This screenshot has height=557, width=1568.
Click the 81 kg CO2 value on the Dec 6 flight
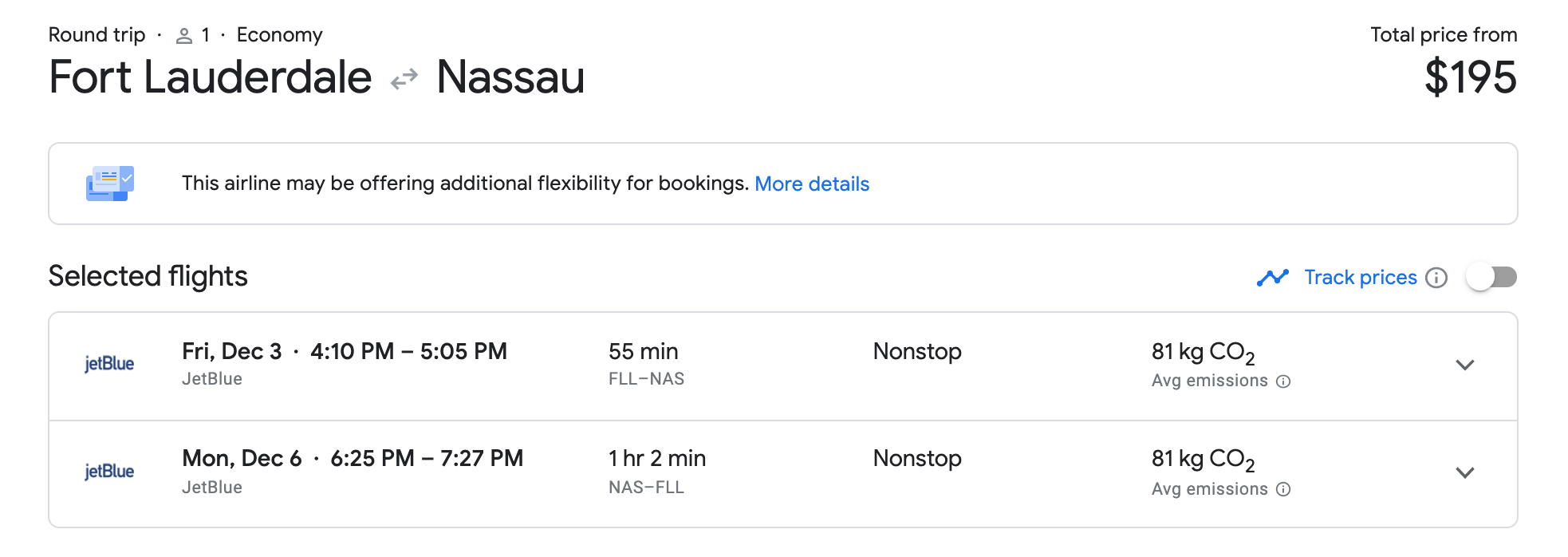pyautogui.click(x=1203, y=459)
